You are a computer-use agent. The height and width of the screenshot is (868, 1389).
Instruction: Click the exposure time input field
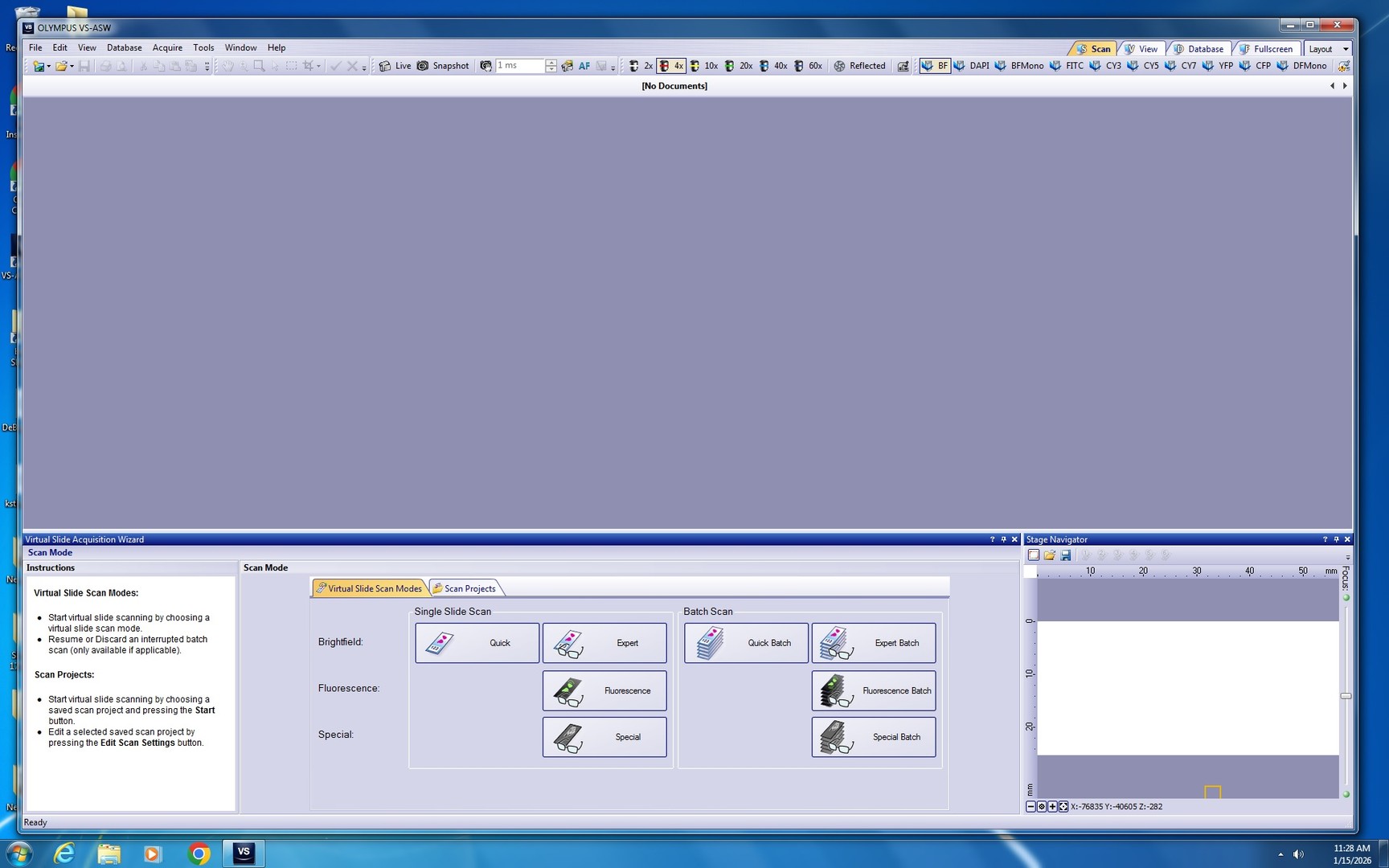tap(519, 66)
